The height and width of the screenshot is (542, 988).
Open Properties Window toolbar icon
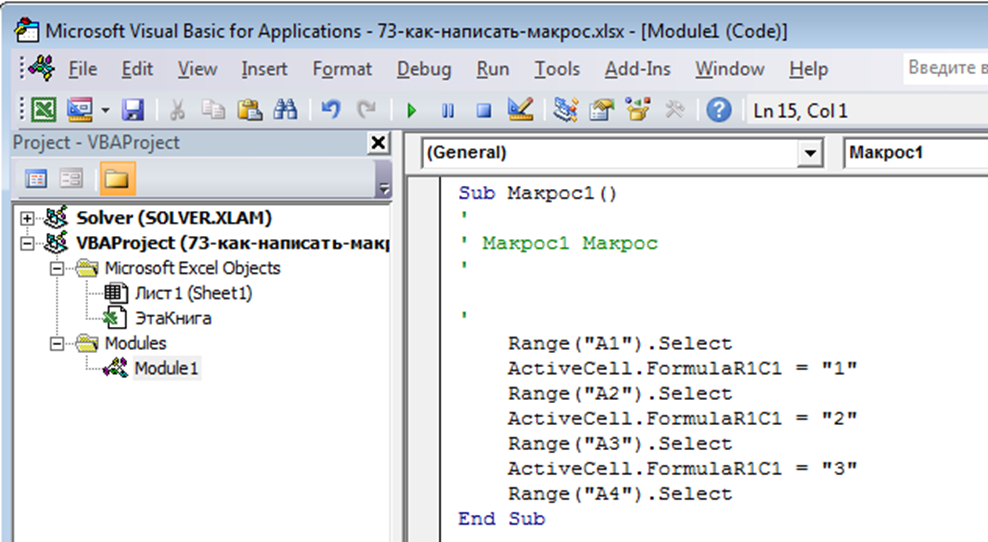click(x=601, y=110)
